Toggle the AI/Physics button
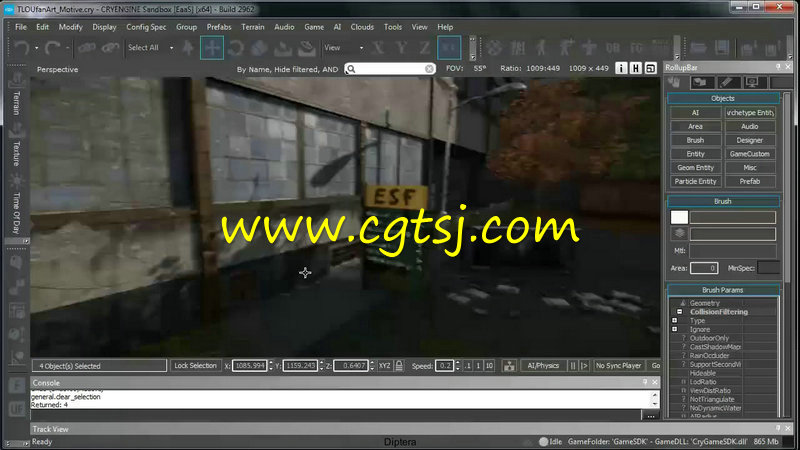The image size is (800, 450). pos(543,366)
